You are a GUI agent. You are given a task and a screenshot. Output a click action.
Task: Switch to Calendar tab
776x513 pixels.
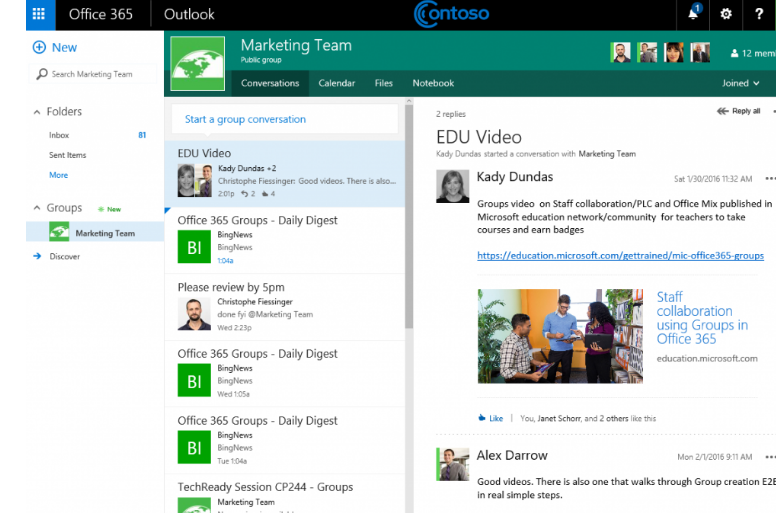(337, 83)
